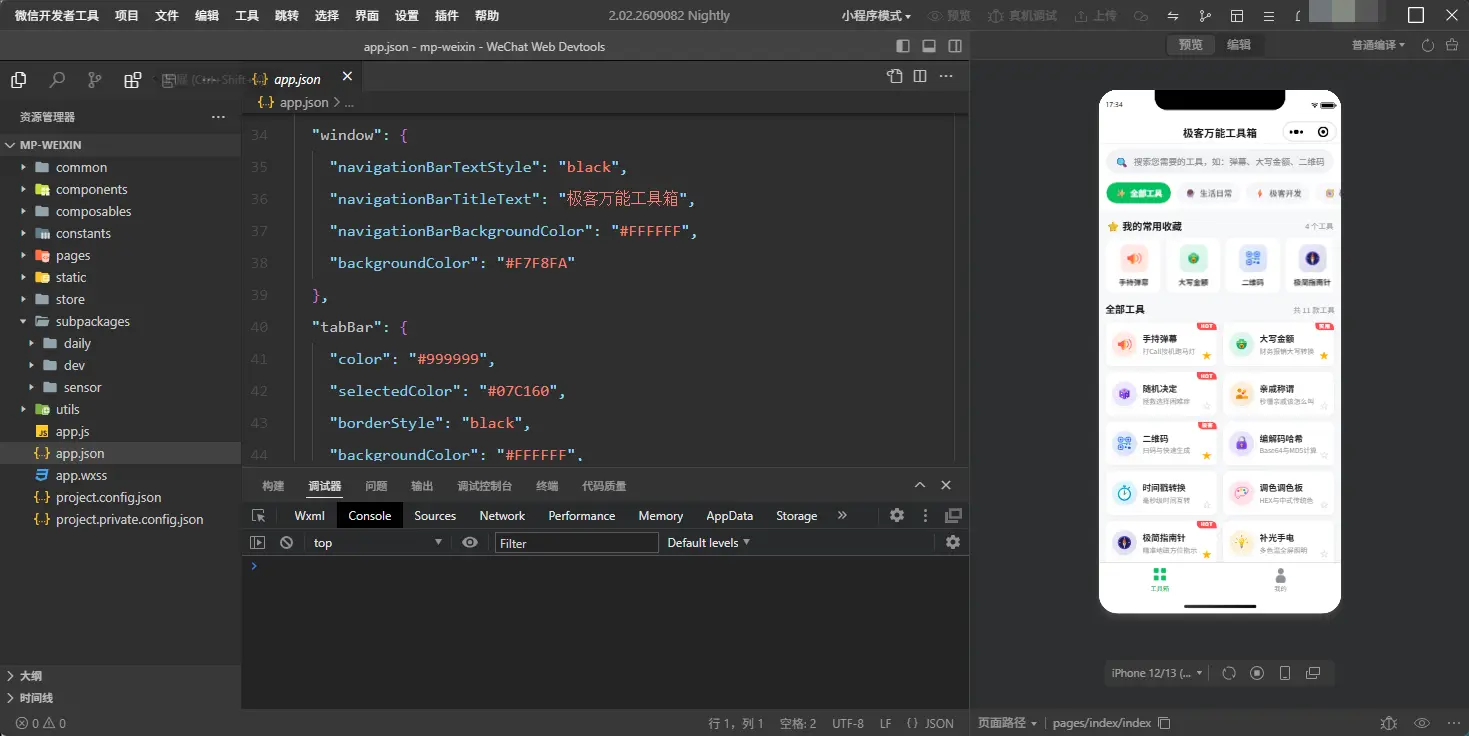The width and height of the screenshot is (1469, 736).
Task: Open the 页面路径 dropdown
Action: tap(1007, 723)
